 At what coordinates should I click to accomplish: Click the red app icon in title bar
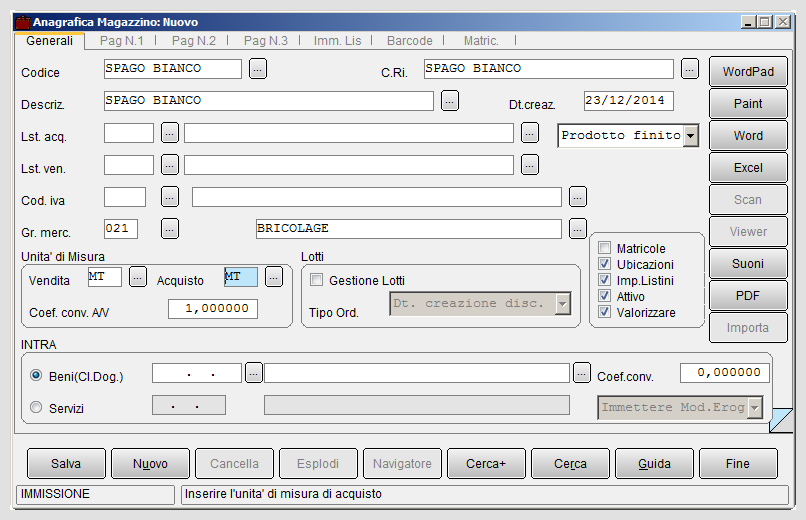tap(23, 22)
